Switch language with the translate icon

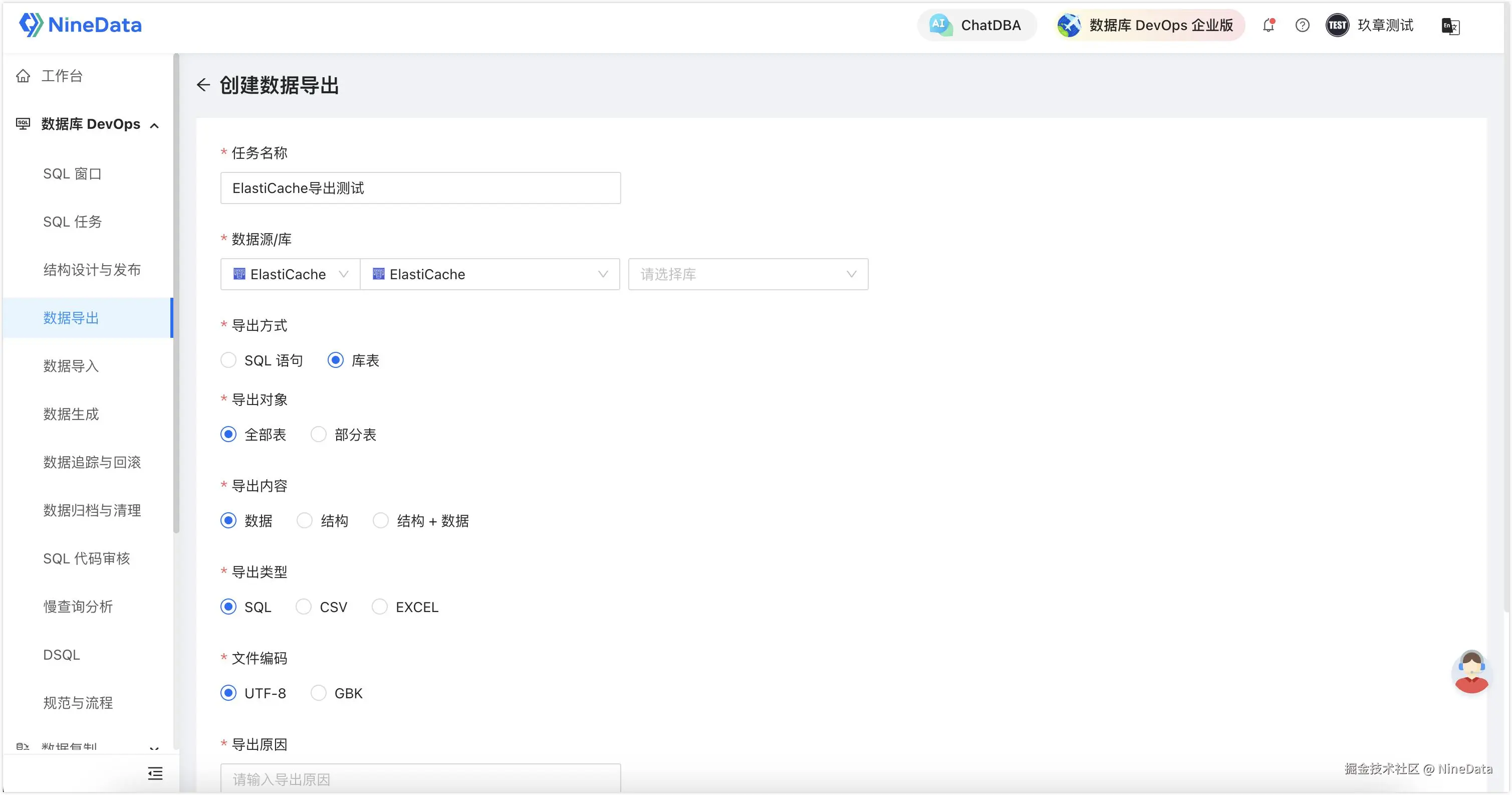1450,26
